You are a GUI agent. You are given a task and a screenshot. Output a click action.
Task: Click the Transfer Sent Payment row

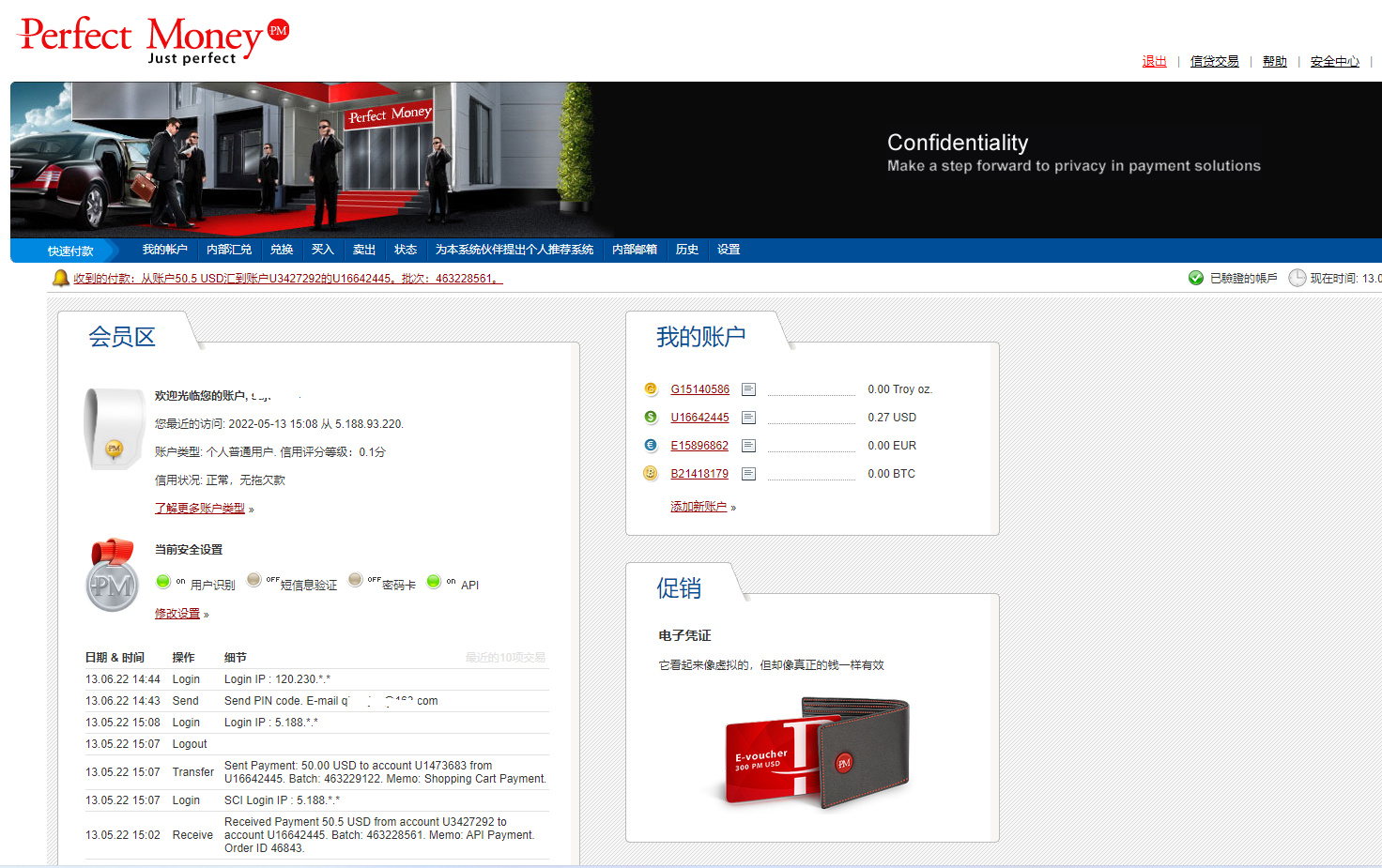316,772
